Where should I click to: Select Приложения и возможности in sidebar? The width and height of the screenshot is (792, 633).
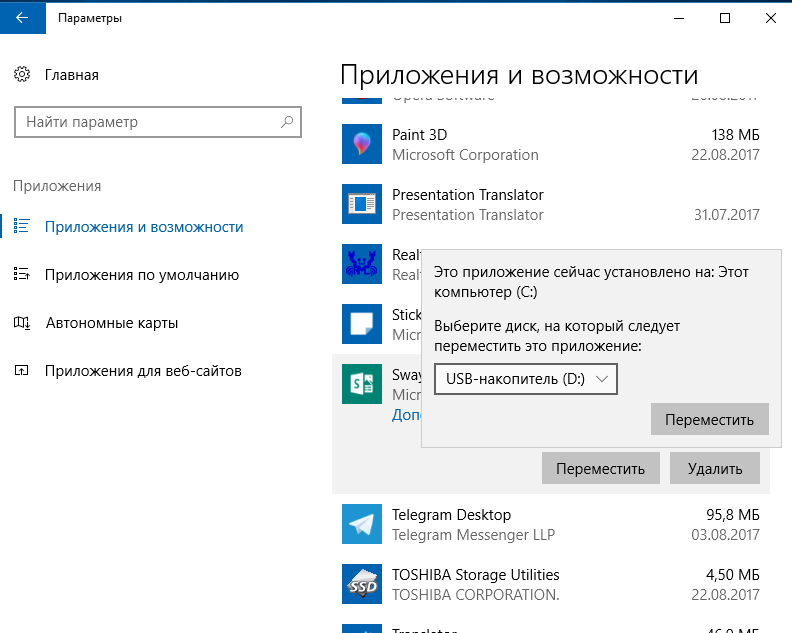[144, 227]
